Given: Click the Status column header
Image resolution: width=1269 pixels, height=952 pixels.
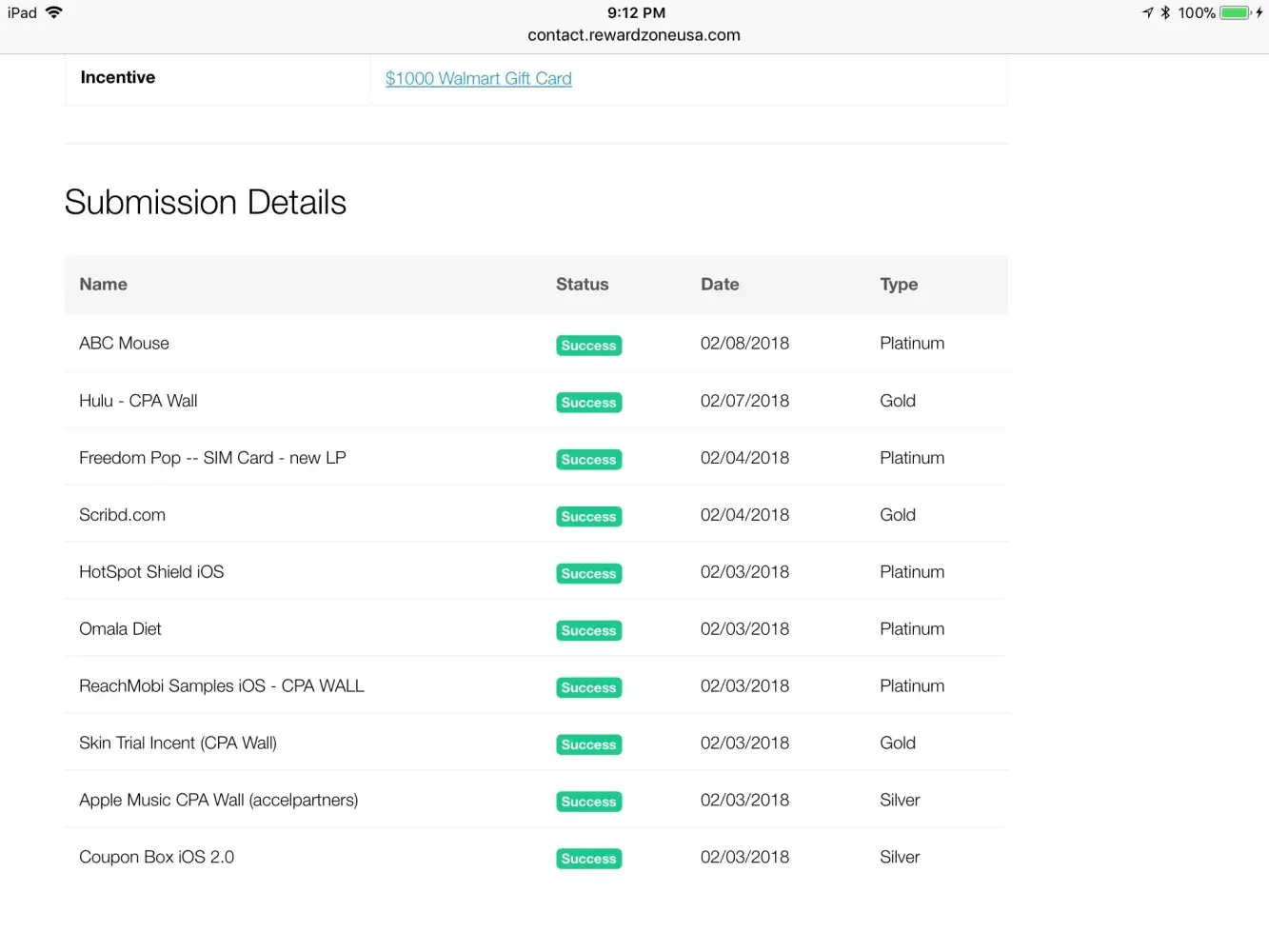Looking at the screenshot, I should 582,285.
